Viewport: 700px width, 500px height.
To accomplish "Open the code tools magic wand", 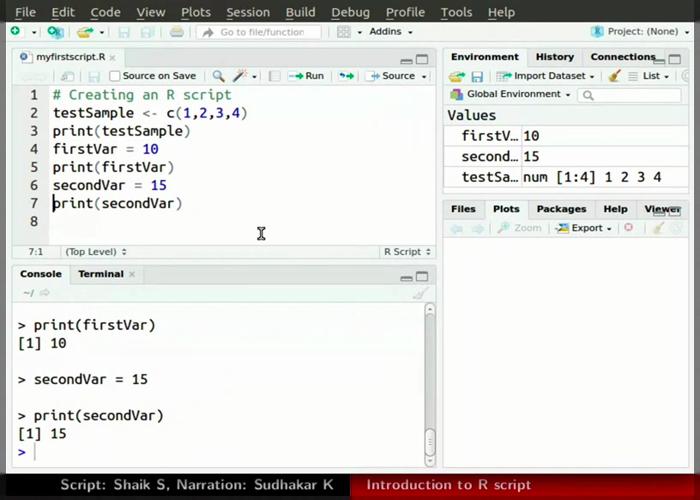I will click(241, 76).
